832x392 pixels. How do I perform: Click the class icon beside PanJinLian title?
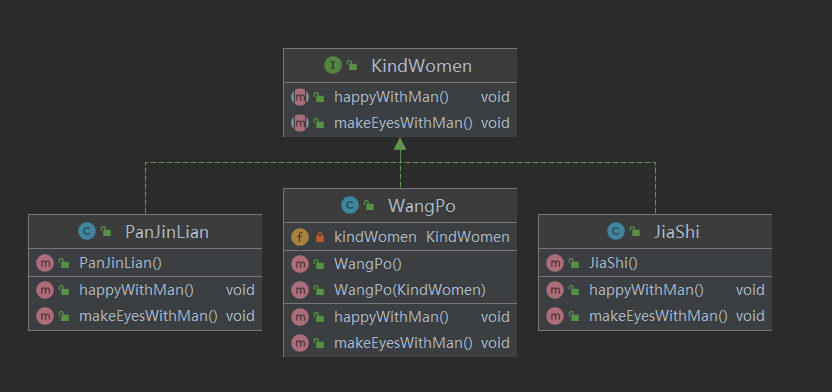click(86, 231)
